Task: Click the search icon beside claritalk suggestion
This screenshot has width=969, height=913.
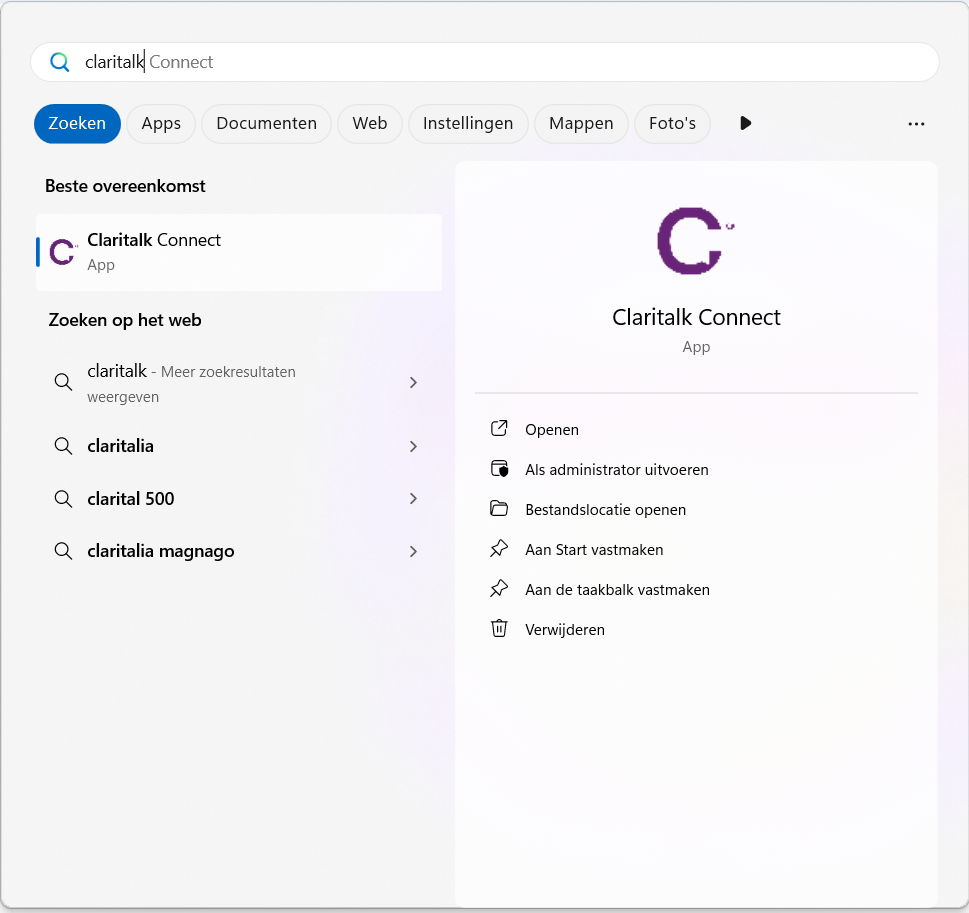Action: (63, 381)
